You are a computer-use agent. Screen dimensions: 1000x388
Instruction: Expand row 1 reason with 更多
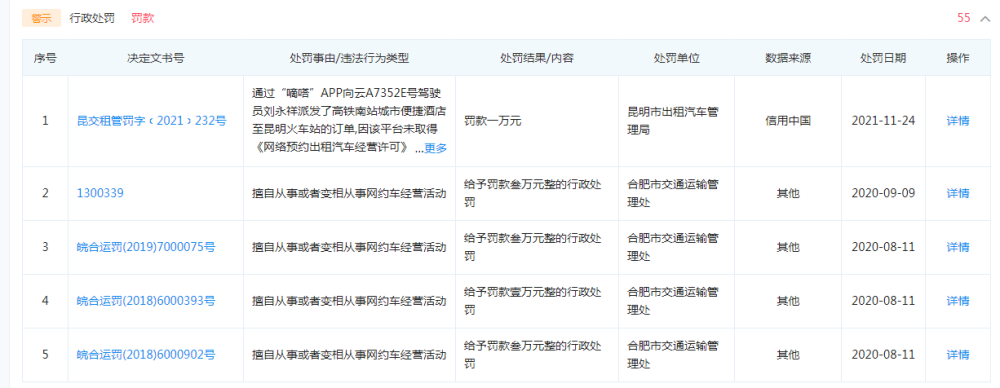[436, 148]
